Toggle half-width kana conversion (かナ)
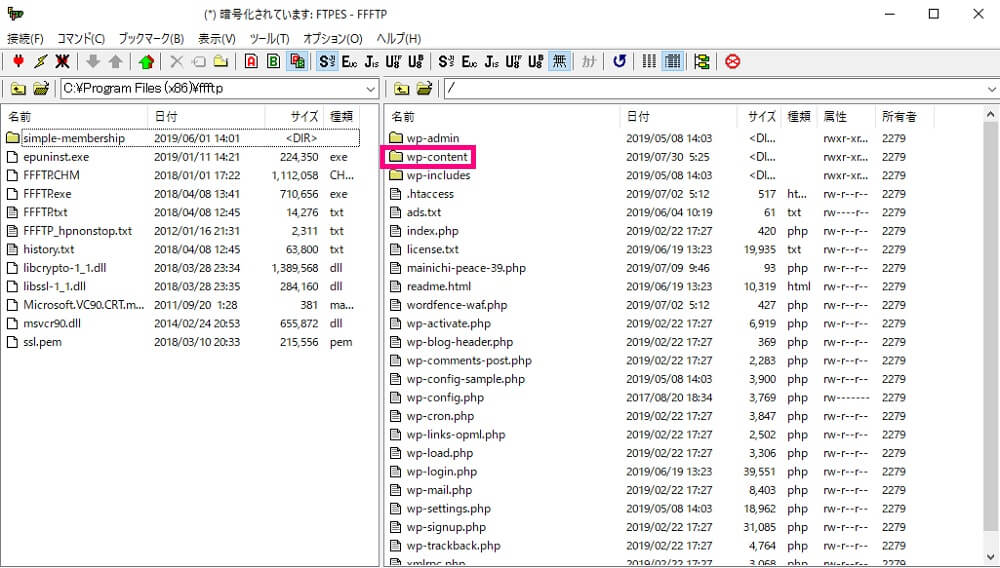Viewport: 1000px width, 568px height. (x=589, y=61)
